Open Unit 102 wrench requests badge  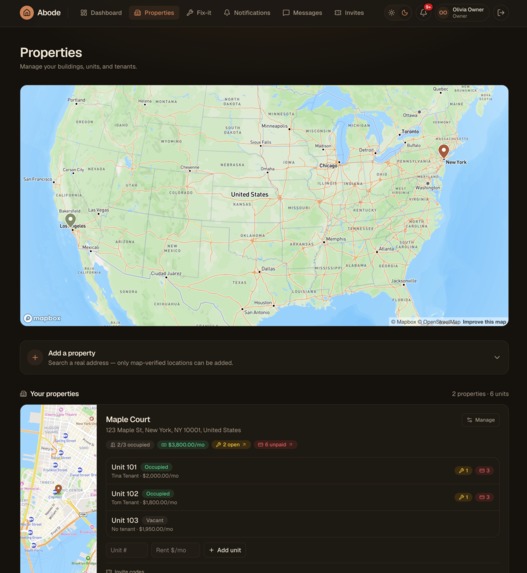(x=463, y=497)
